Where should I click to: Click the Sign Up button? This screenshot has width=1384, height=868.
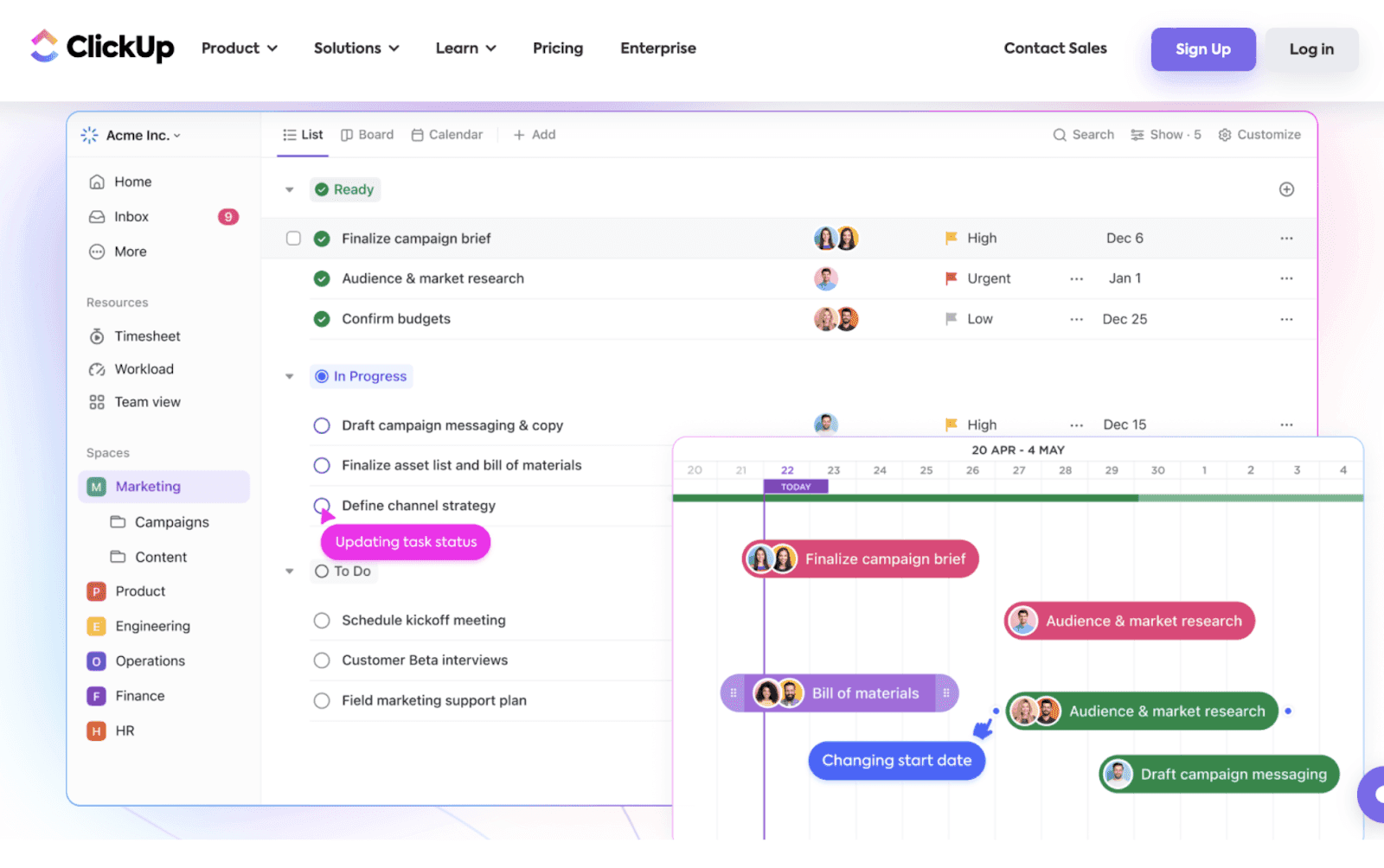(1203, 49)
